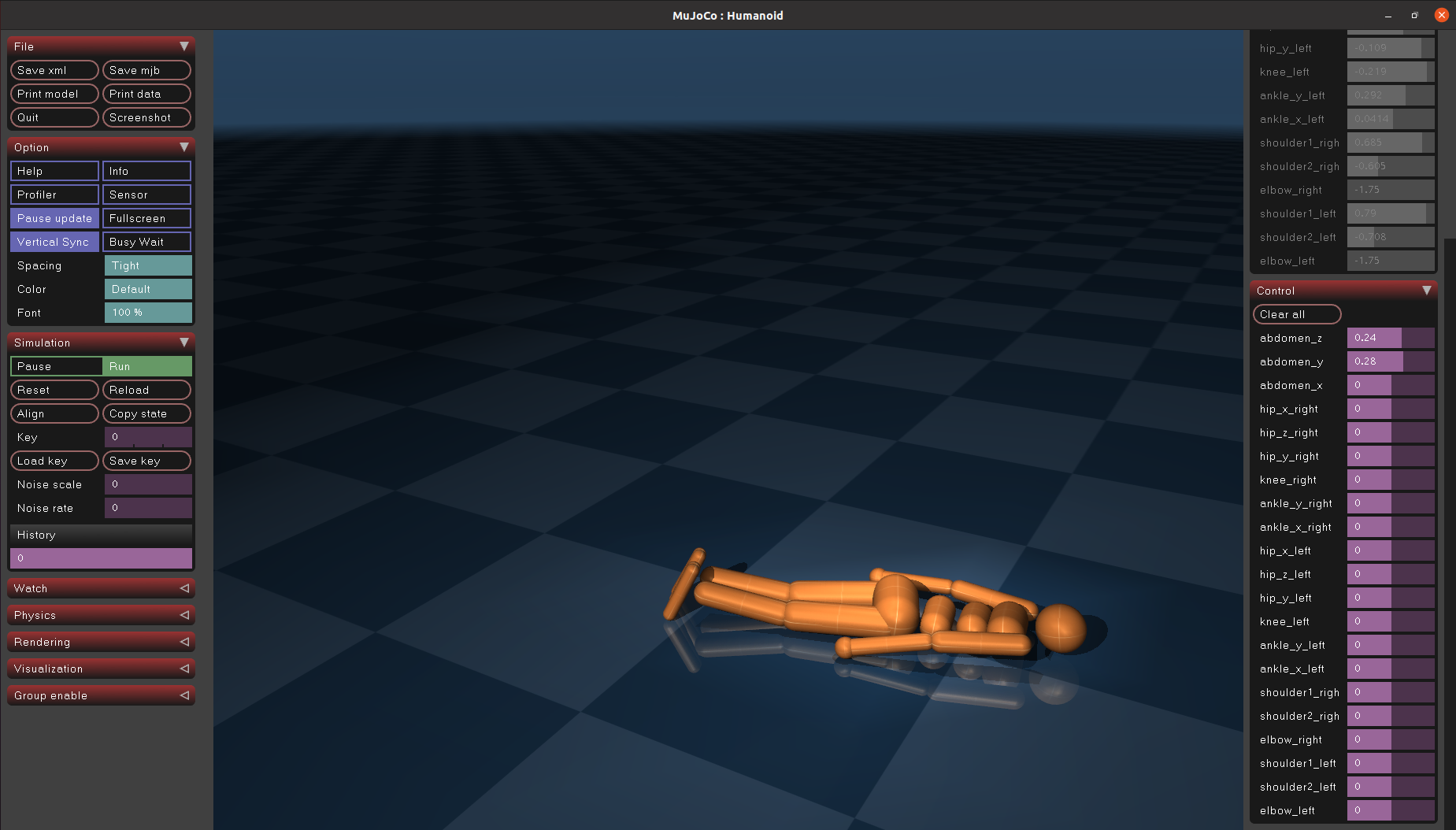The image size is (1456, 830).
Task: Click the Save xml button
Action: pyautogui.click(x=54, y=70)
